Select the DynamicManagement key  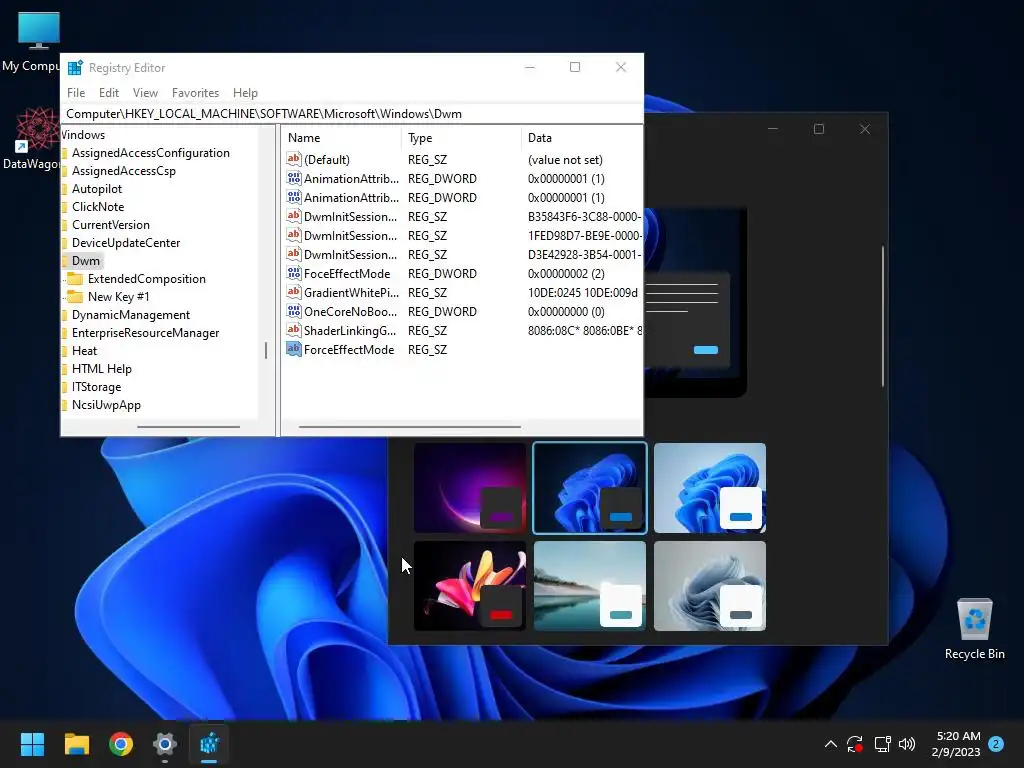click(x=131, y=315)
